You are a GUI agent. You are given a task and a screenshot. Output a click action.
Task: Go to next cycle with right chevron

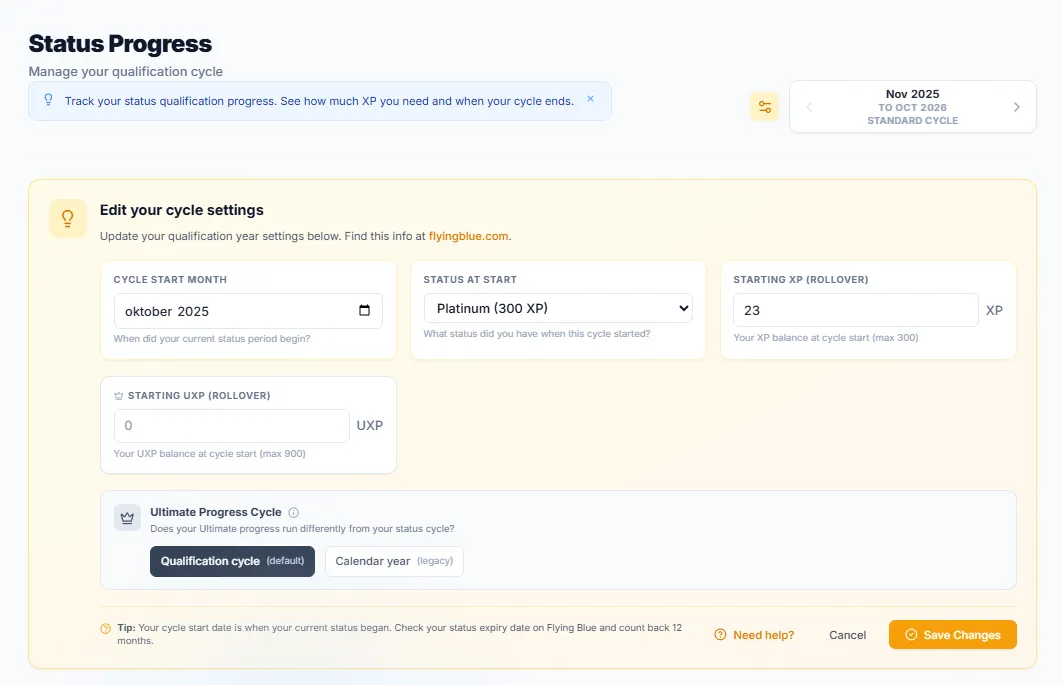point(1016,107)
